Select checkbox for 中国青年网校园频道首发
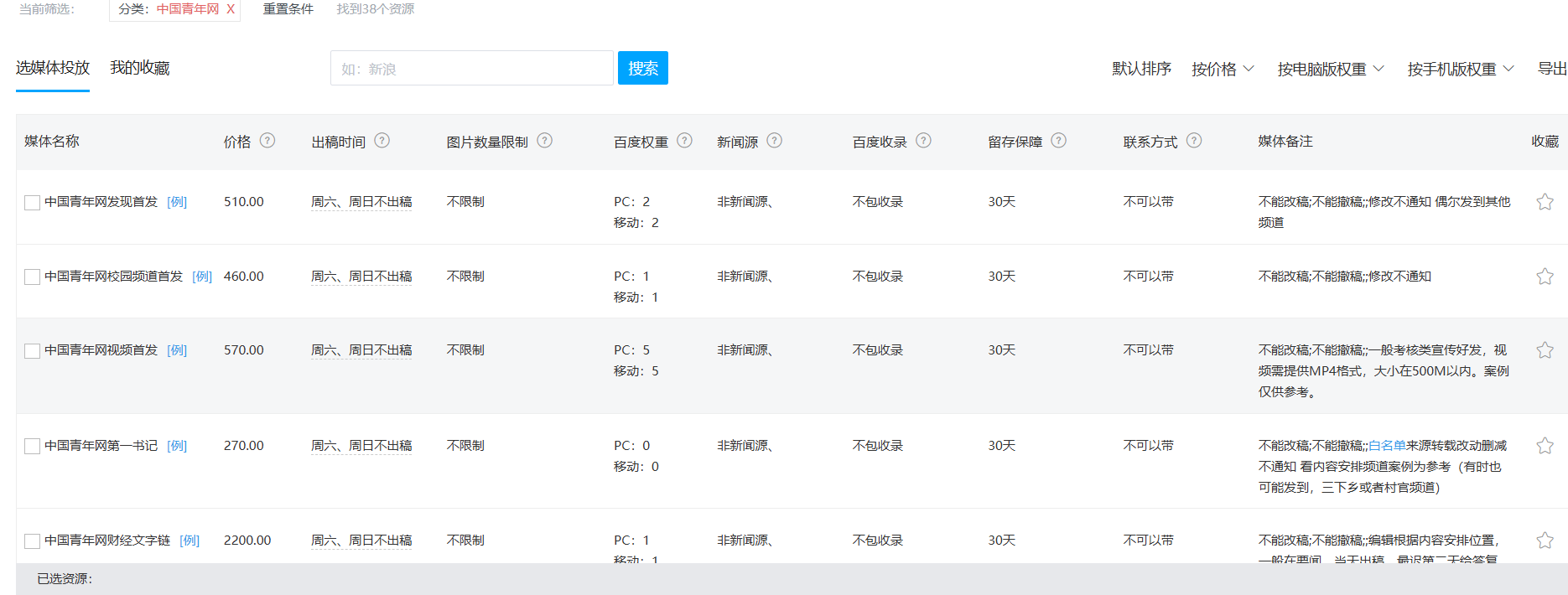 coord(33,277)
